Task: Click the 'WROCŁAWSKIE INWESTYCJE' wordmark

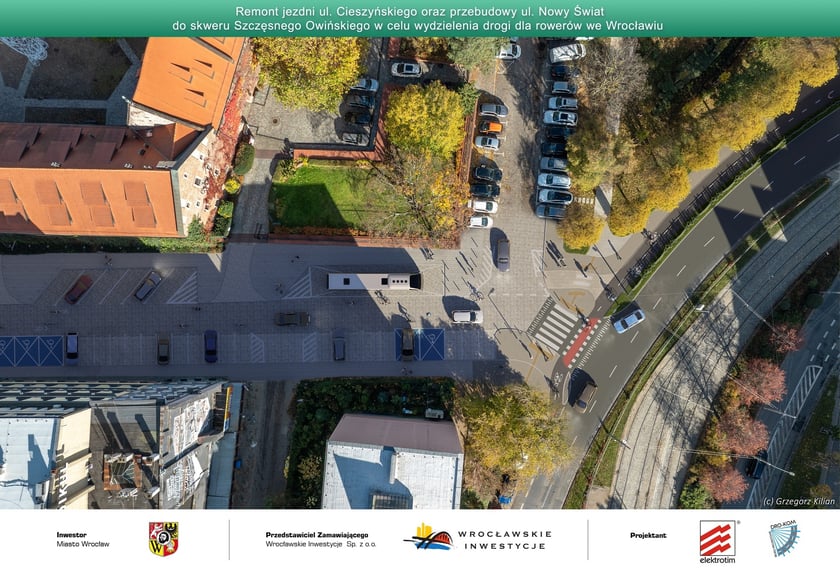Action: 504,540
